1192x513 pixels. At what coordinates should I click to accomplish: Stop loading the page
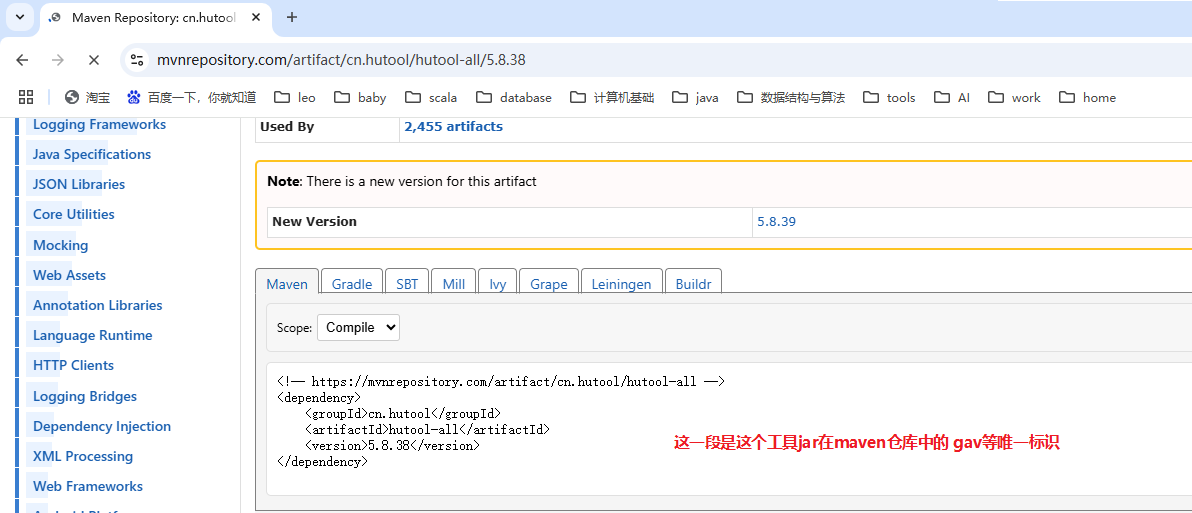tap(94, 60)
